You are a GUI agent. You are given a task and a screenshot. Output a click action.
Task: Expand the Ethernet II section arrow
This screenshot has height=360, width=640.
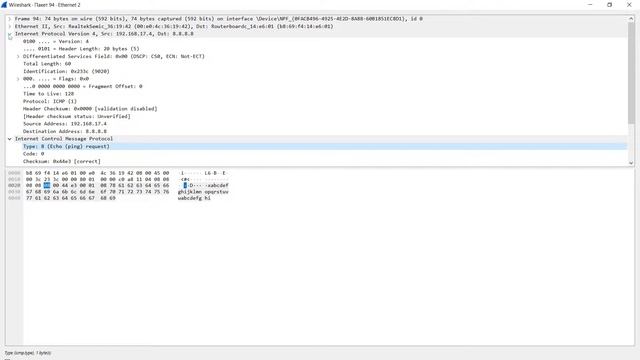[9, 26]
